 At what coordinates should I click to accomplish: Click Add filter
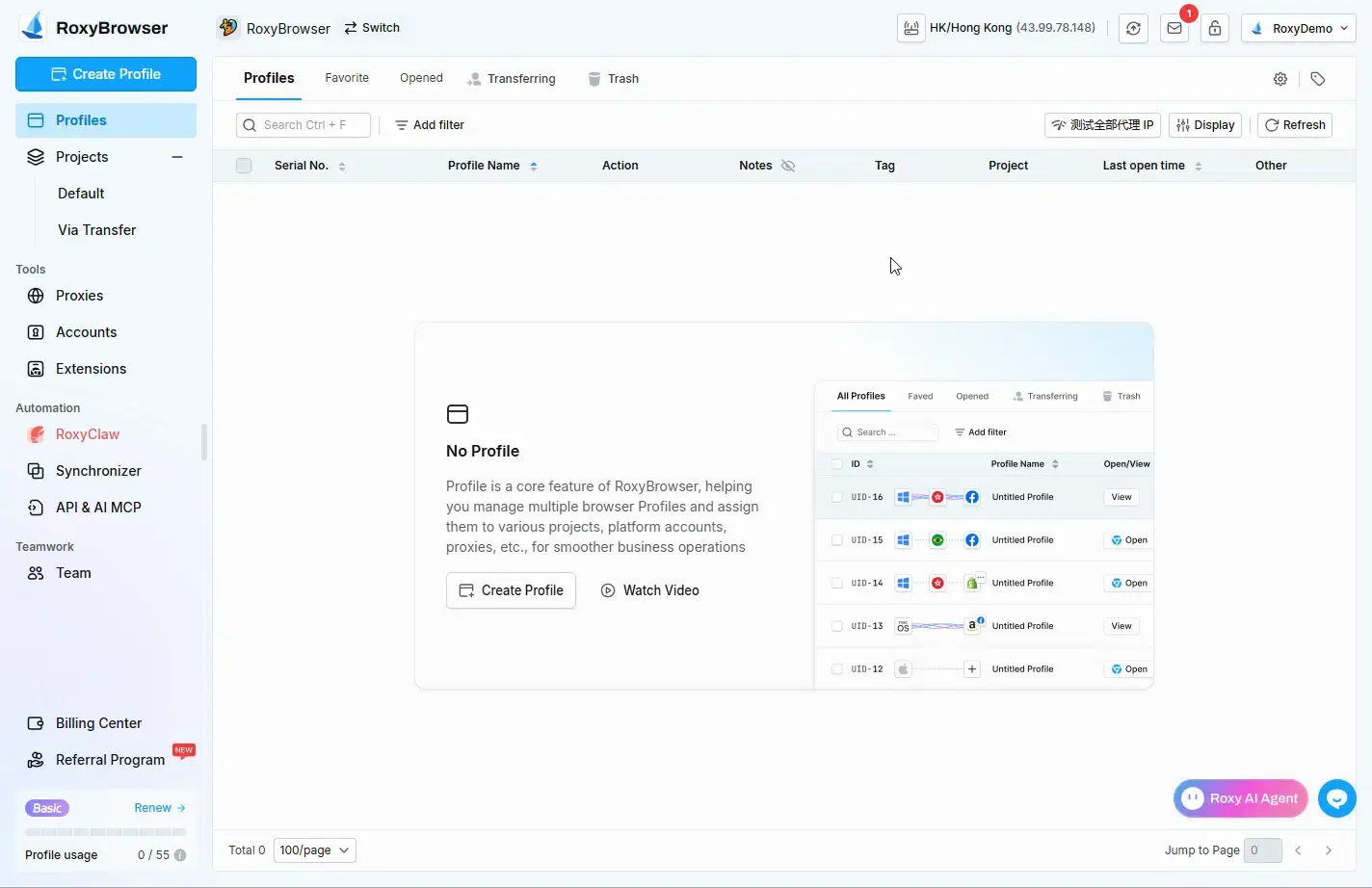click(x=430, y=125)
